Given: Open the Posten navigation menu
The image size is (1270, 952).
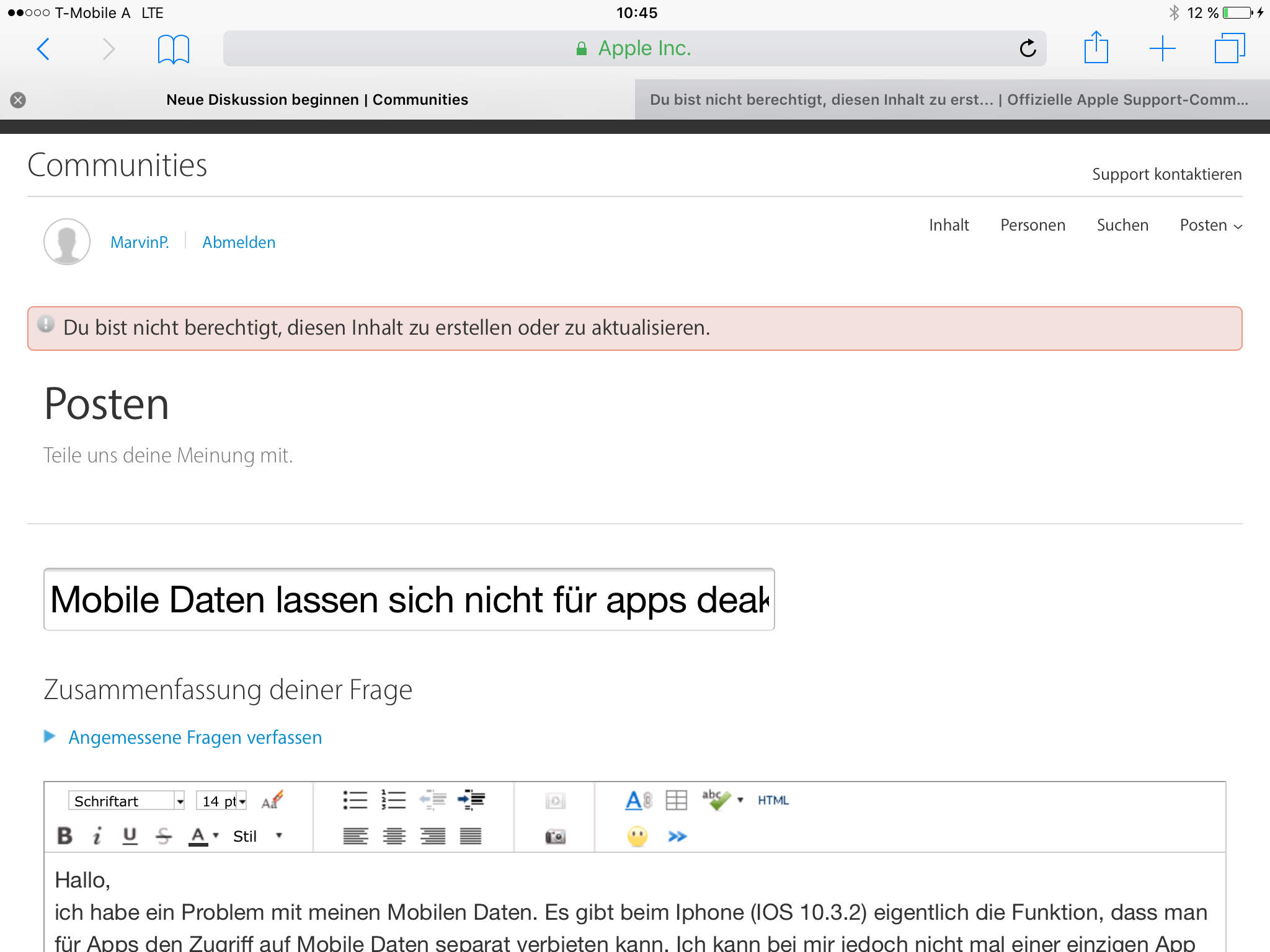Looking at the screenshot, I should pos(1210,225).
